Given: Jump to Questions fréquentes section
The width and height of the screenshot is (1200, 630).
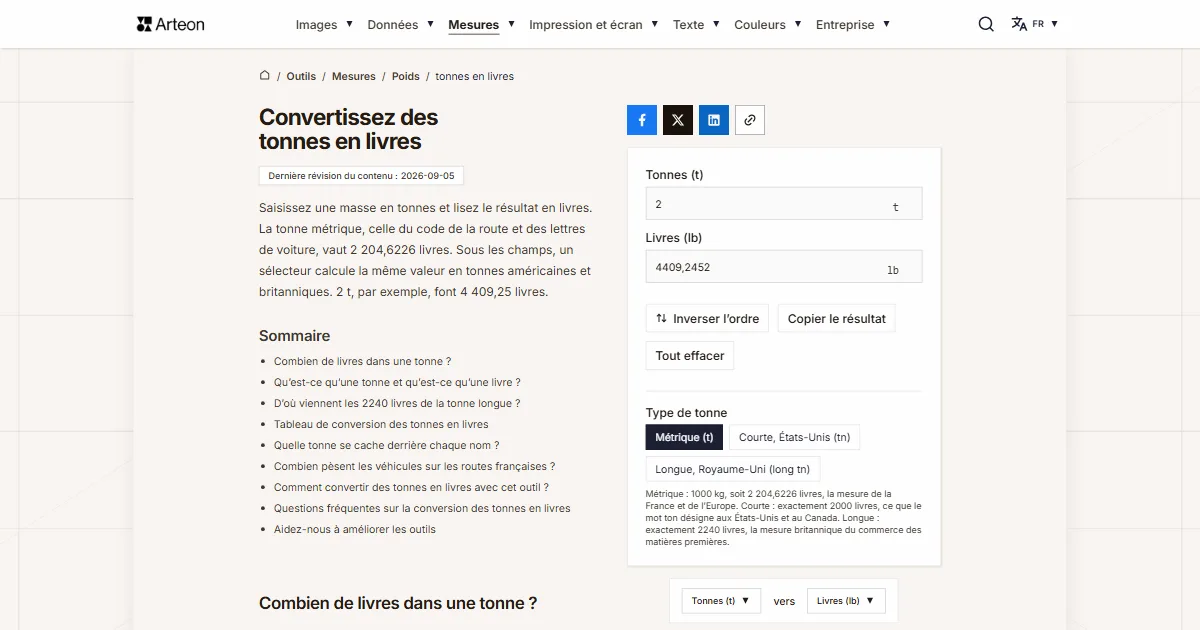Looking at the screenshot, I should 422,508.
